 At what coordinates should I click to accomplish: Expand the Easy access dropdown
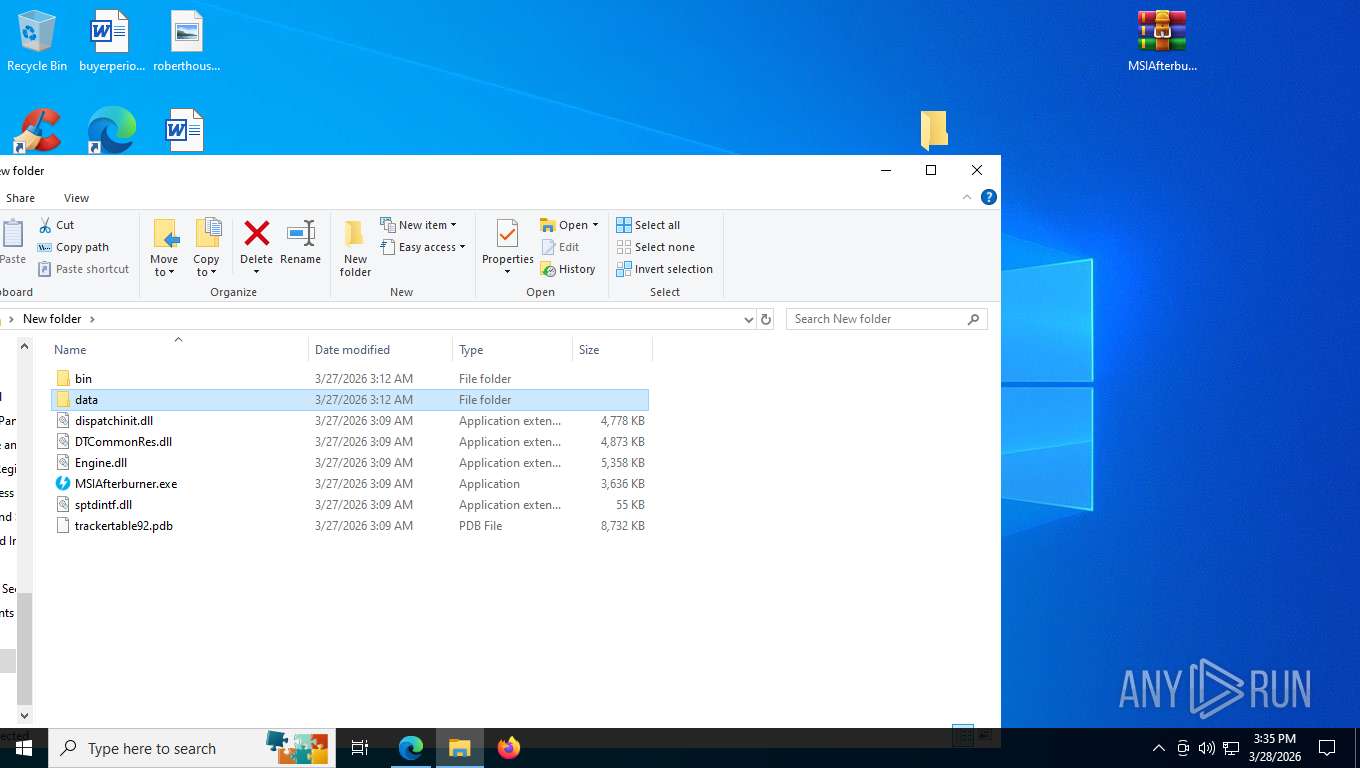point(423,247)
